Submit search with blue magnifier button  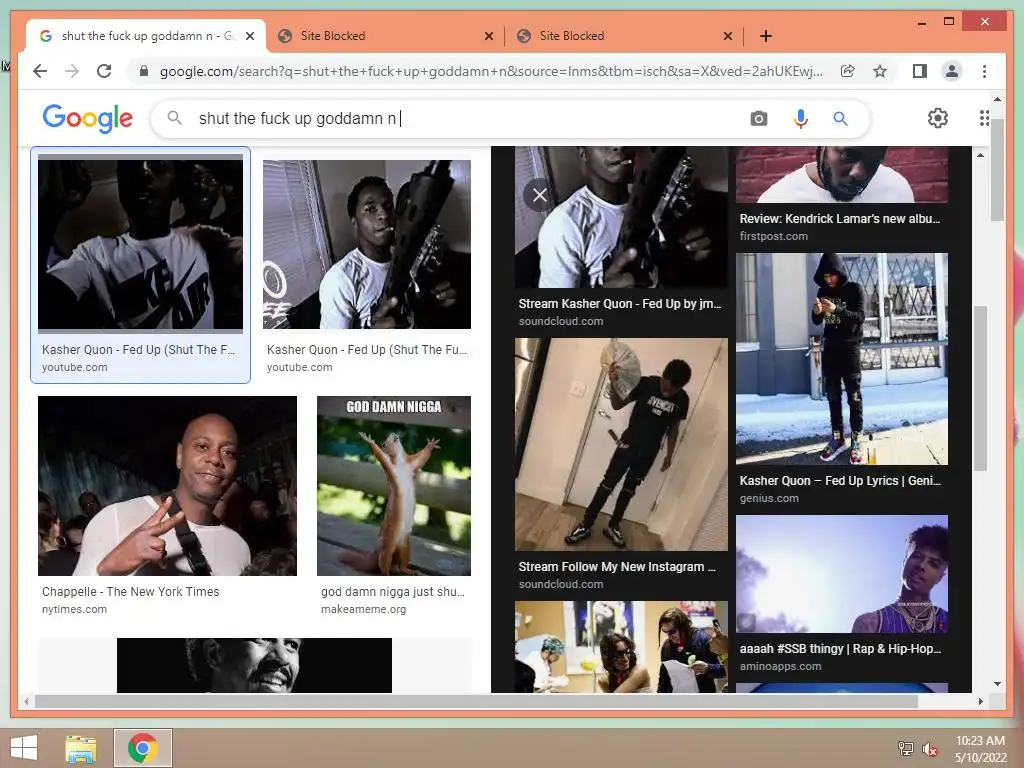[840, 118]
